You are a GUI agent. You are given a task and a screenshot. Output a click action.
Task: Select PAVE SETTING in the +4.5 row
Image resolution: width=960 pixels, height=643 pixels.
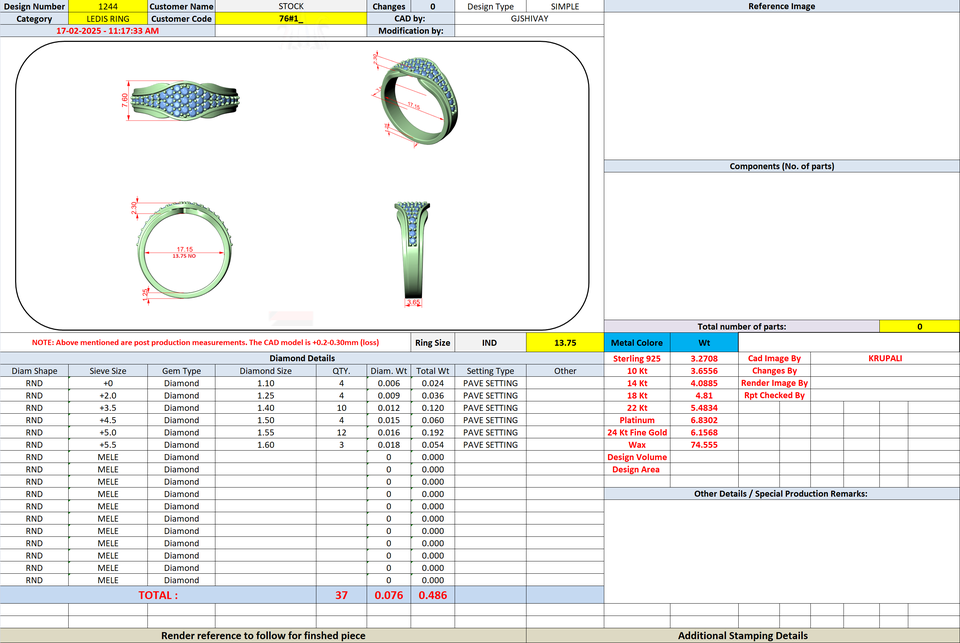490,419
